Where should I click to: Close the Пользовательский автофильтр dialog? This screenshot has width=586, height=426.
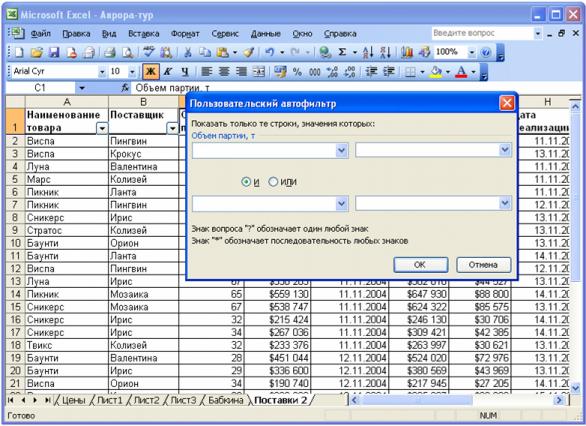(x=507, y=103)
